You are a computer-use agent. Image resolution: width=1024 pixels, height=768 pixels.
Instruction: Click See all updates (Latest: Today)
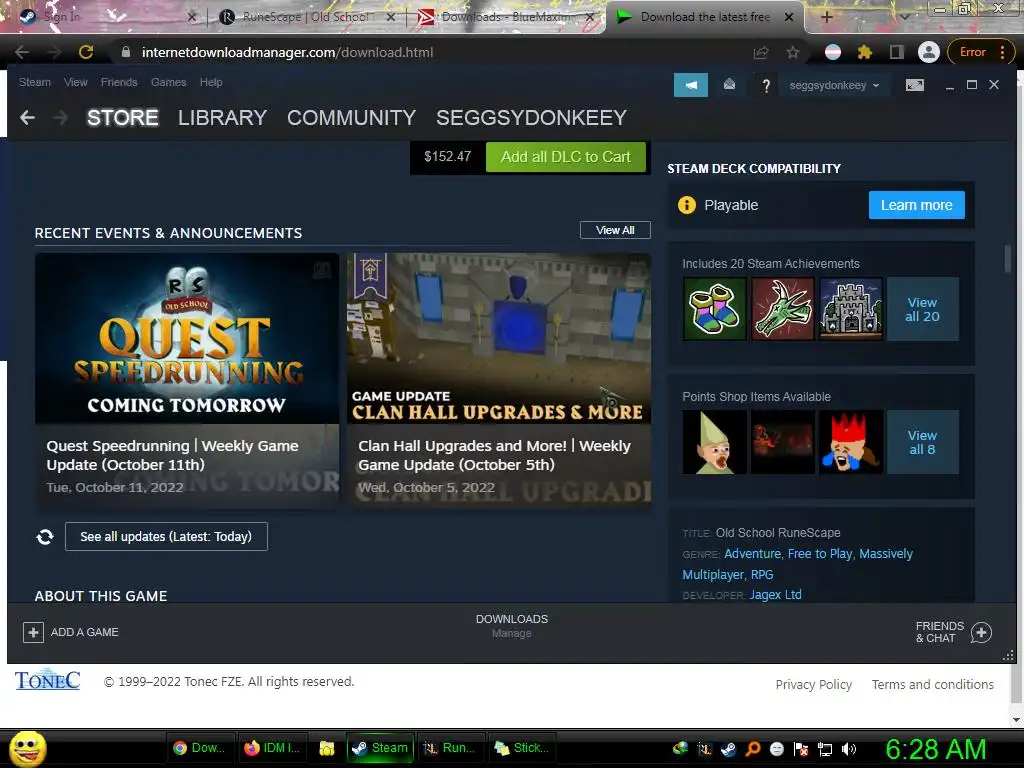(167, 536)
